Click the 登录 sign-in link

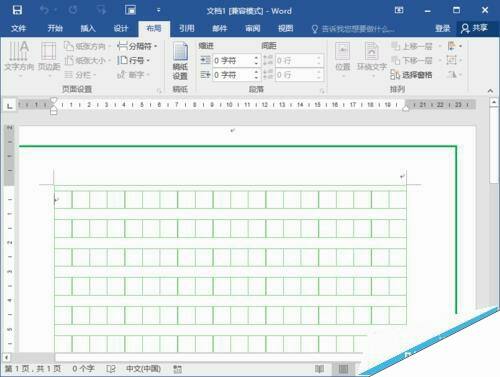[x=443, y=28]
